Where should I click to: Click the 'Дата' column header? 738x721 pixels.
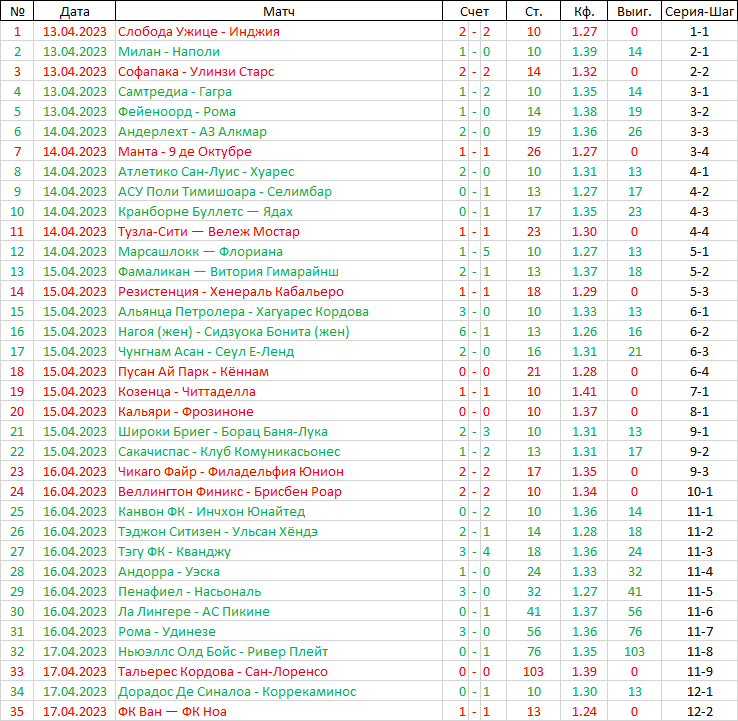point(74,11)
